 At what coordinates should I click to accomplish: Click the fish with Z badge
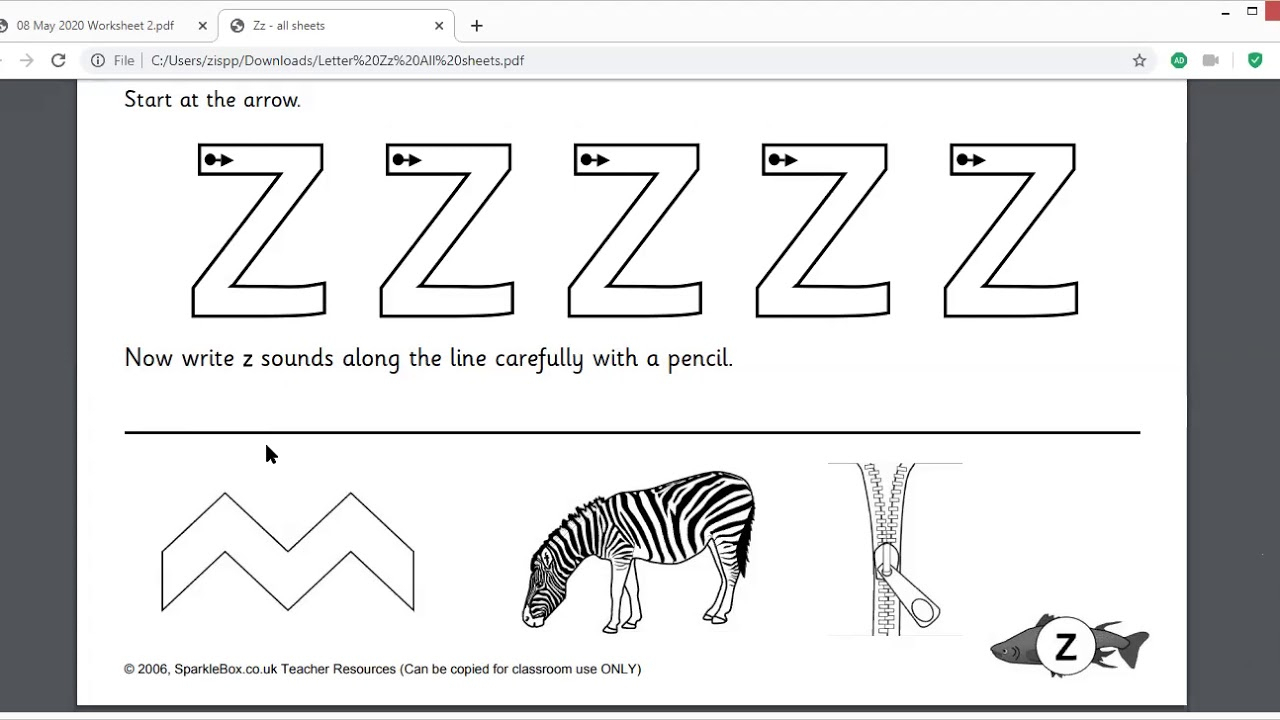(1069, 647)
